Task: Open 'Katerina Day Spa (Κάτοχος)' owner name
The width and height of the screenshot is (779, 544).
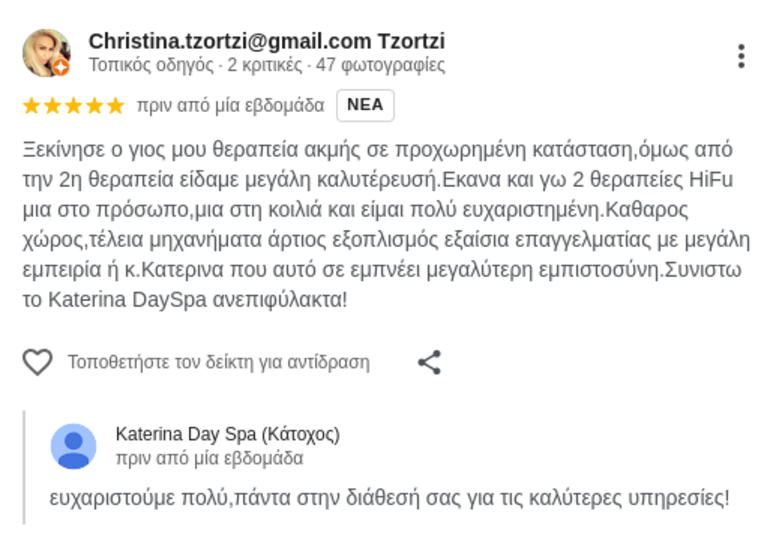Action: point(227,434)
